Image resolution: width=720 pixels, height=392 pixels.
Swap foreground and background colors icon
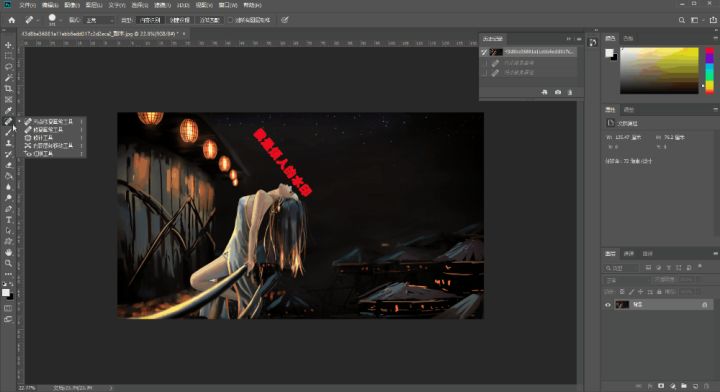pos(11,285)
